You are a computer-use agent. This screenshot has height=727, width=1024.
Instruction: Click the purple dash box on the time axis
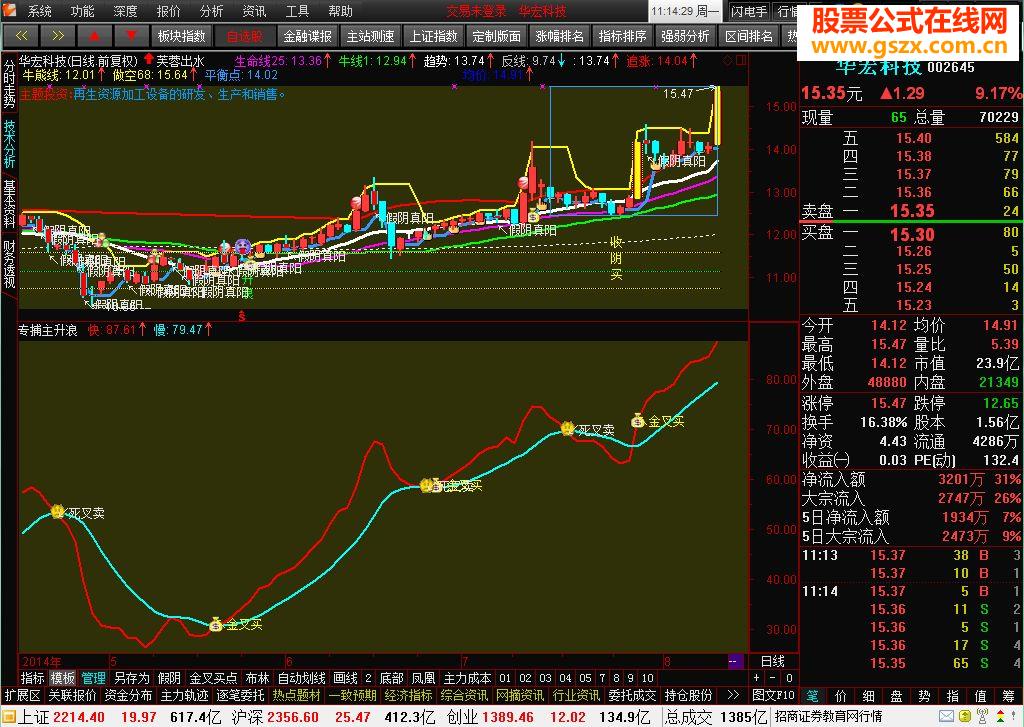[x=734, y=661]
